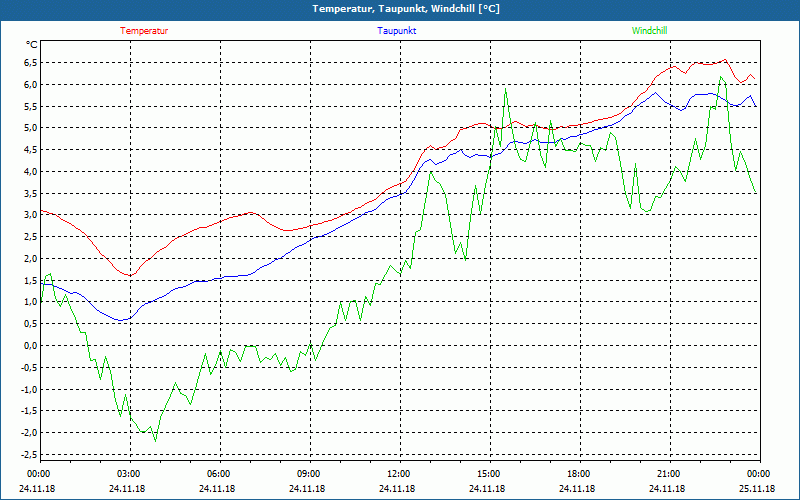Click the -2,5 y-axis value
Image resolution: width=800 pixels, height=500 pixels.
[x=29, y=455]
